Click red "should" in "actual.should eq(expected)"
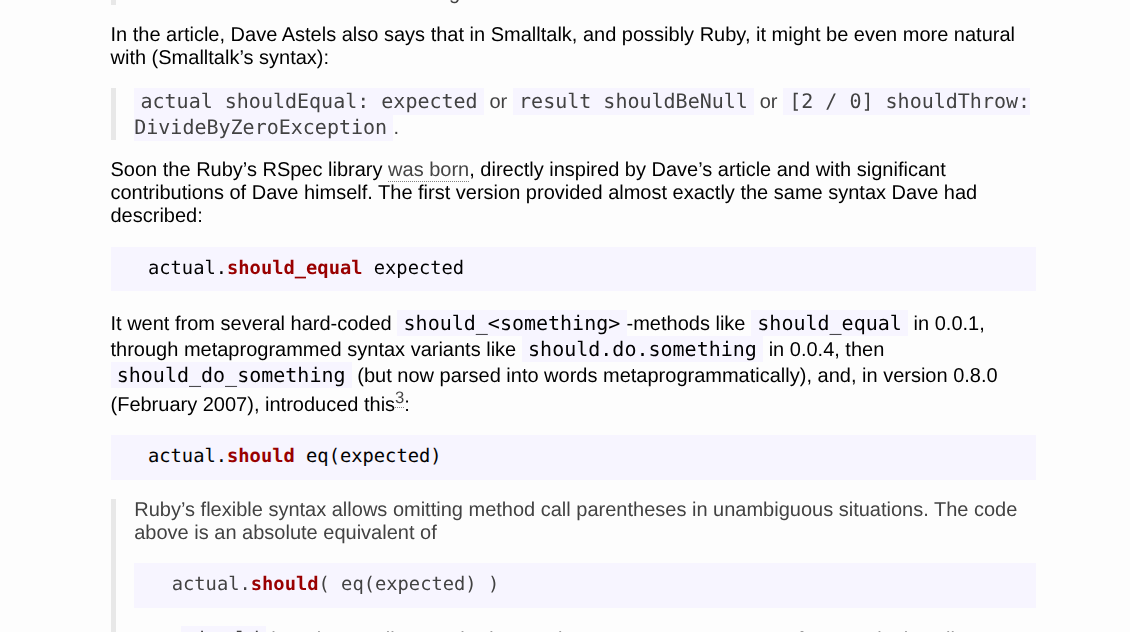The width and height of the screenshot is (1130, 632). 260,456
